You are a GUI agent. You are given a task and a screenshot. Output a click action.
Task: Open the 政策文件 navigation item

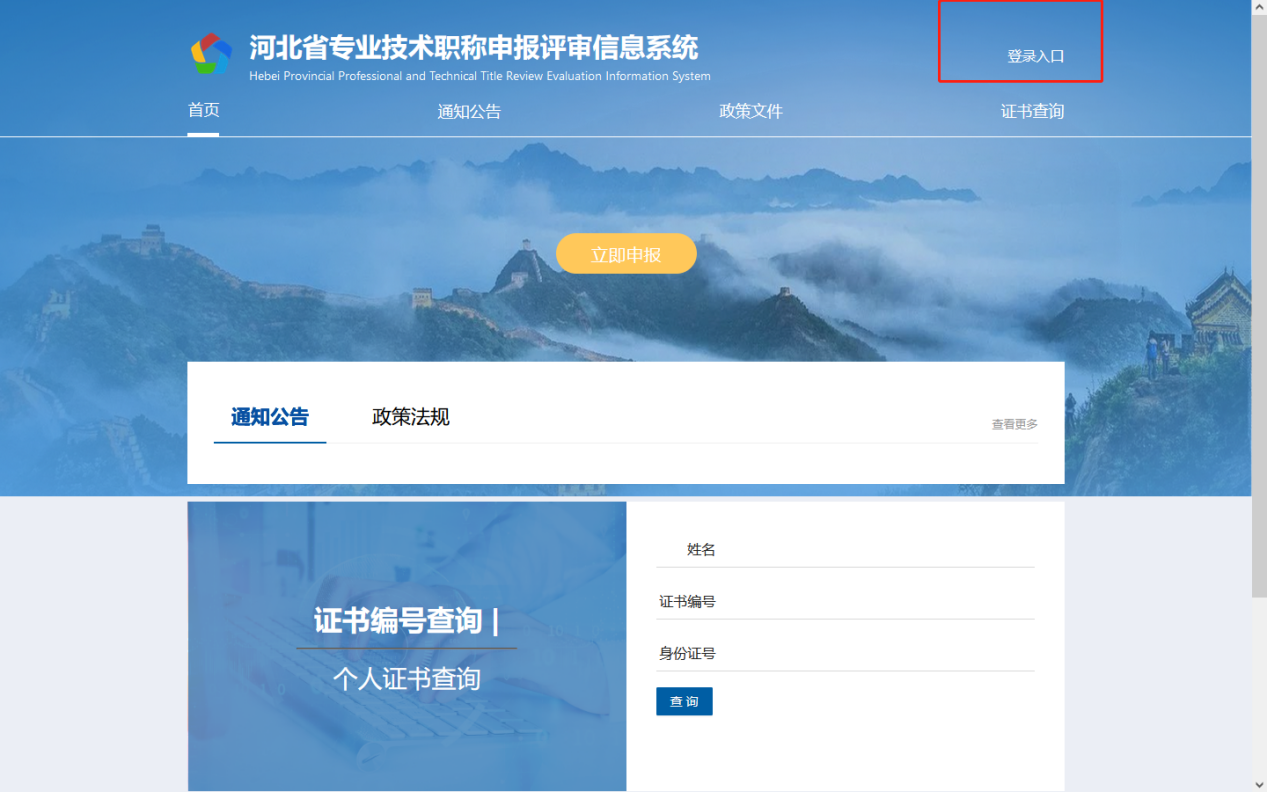pos(751,112)
